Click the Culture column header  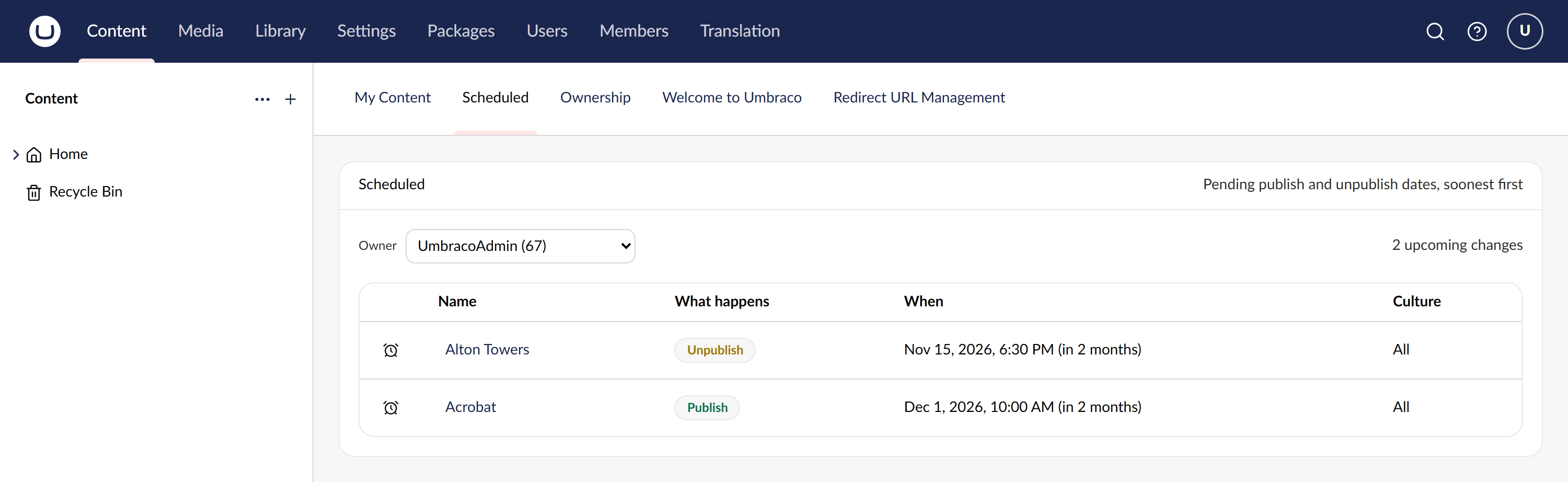(1416, 301)
